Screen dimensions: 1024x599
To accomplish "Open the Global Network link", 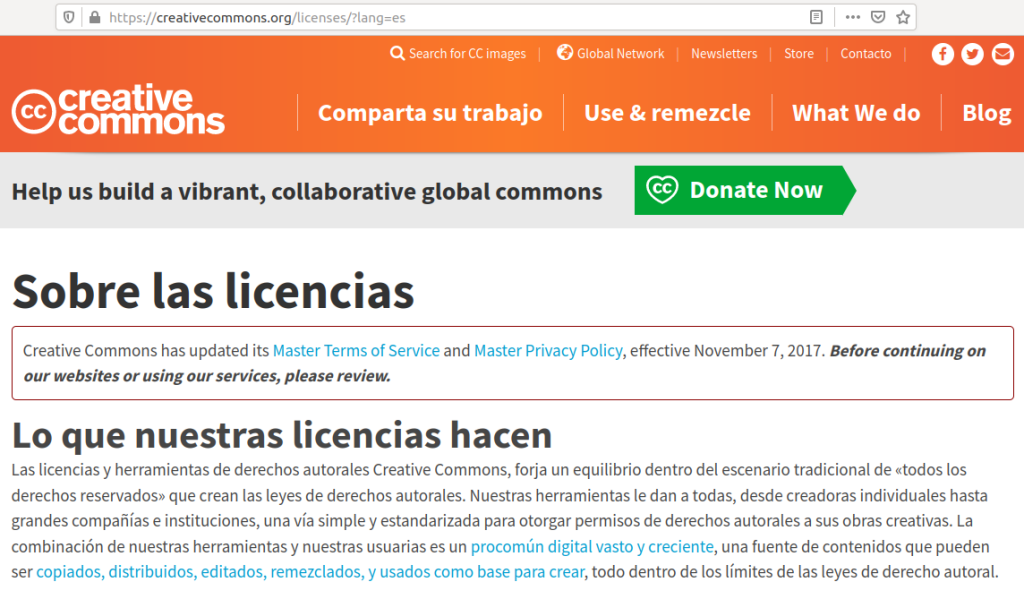I will click(x=620, y=54).
